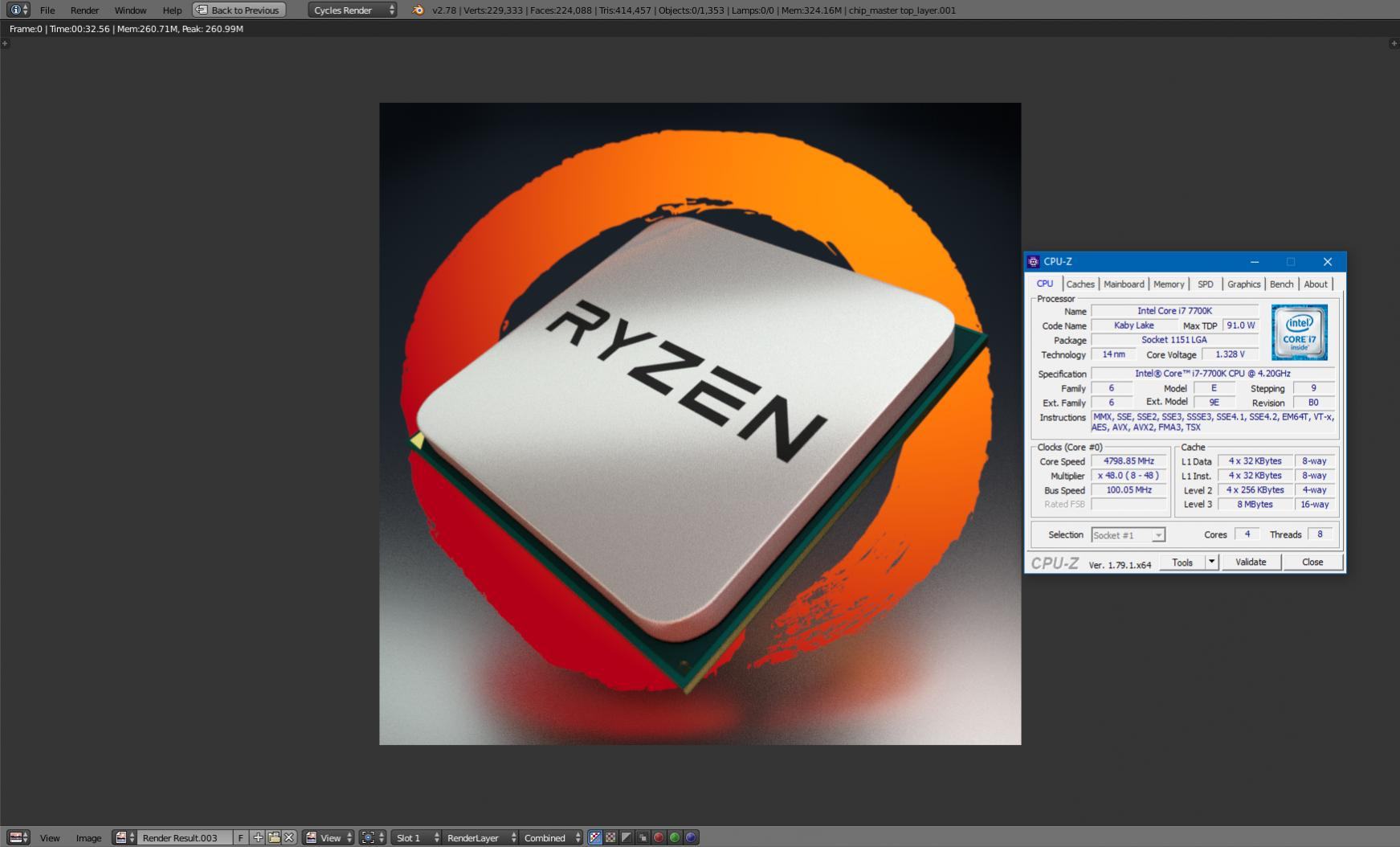Toggle the fake user F button

tap(240, 837)
